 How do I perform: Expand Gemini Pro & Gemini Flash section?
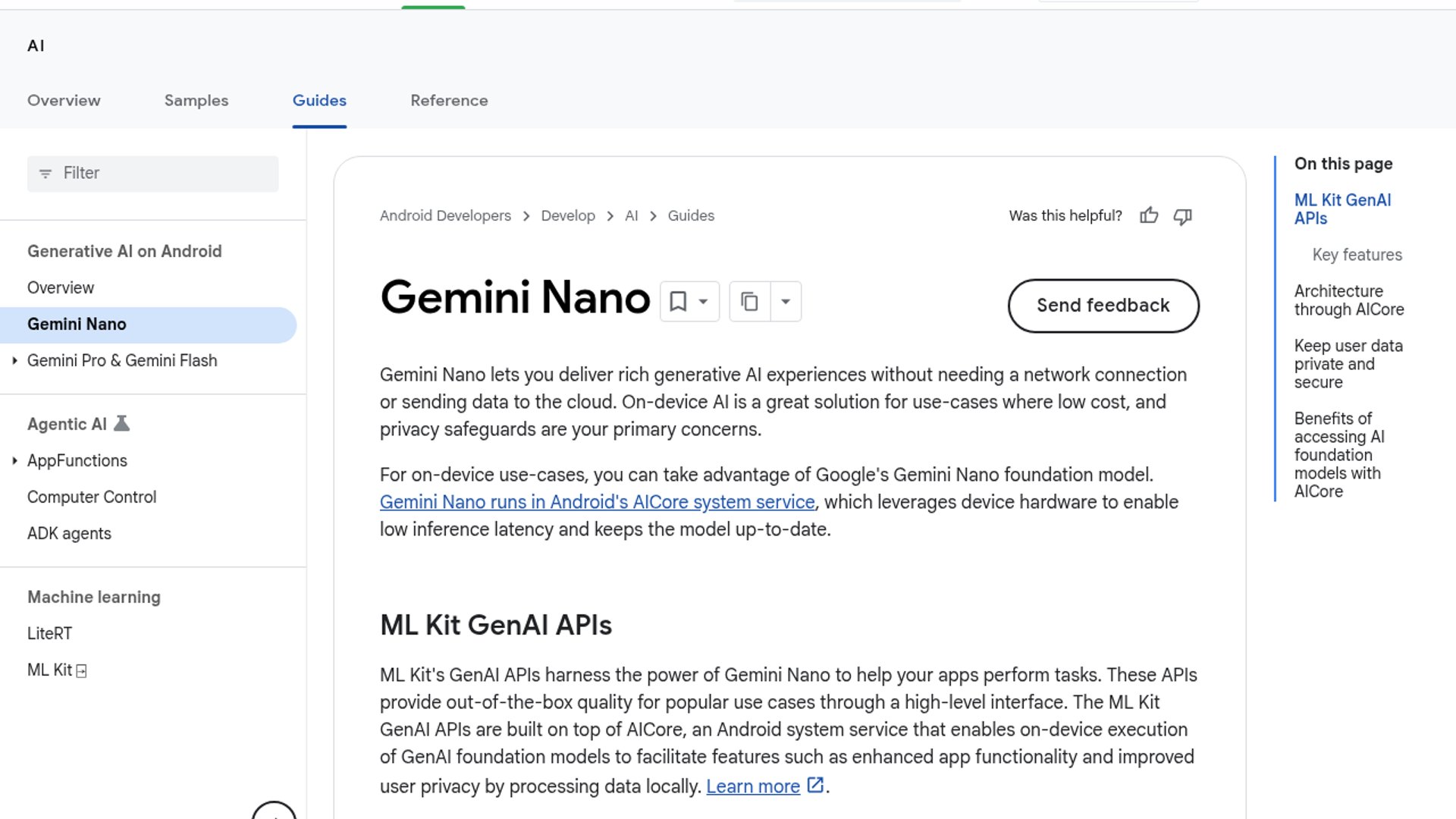click(x=14, y=361)
